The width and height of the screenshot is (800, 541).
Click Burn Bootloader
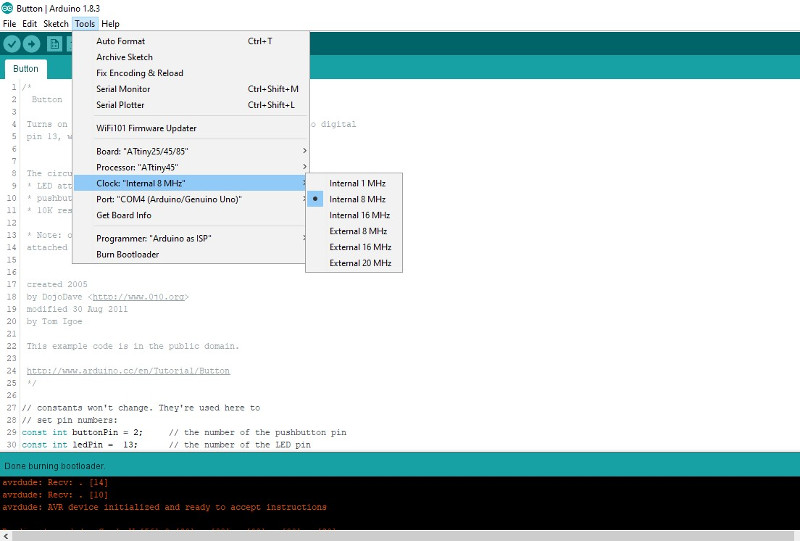[191, 254]
